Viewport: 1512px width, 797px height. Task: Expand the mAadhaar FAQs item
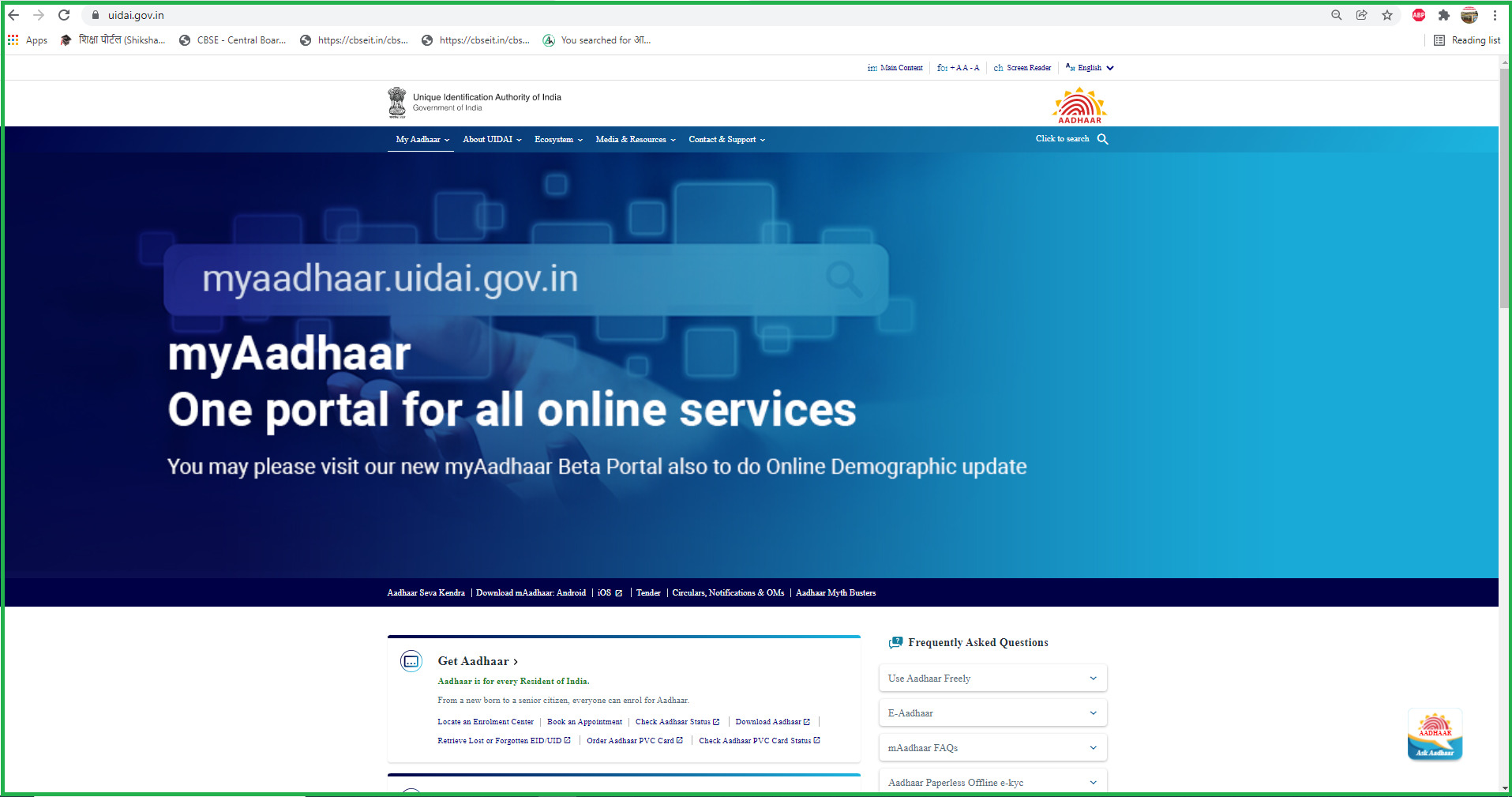(x=992, y=748)
